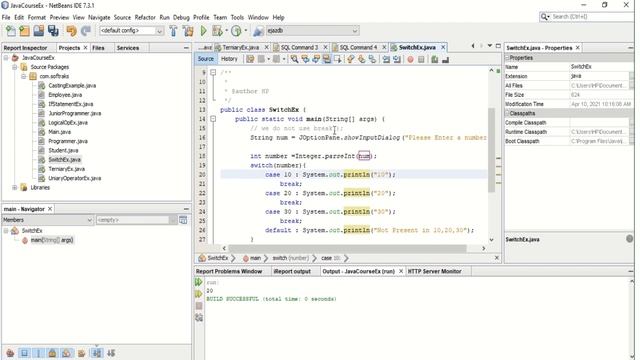
Task: Click the New File toolbar icon
Action: (x=11, y=31)
